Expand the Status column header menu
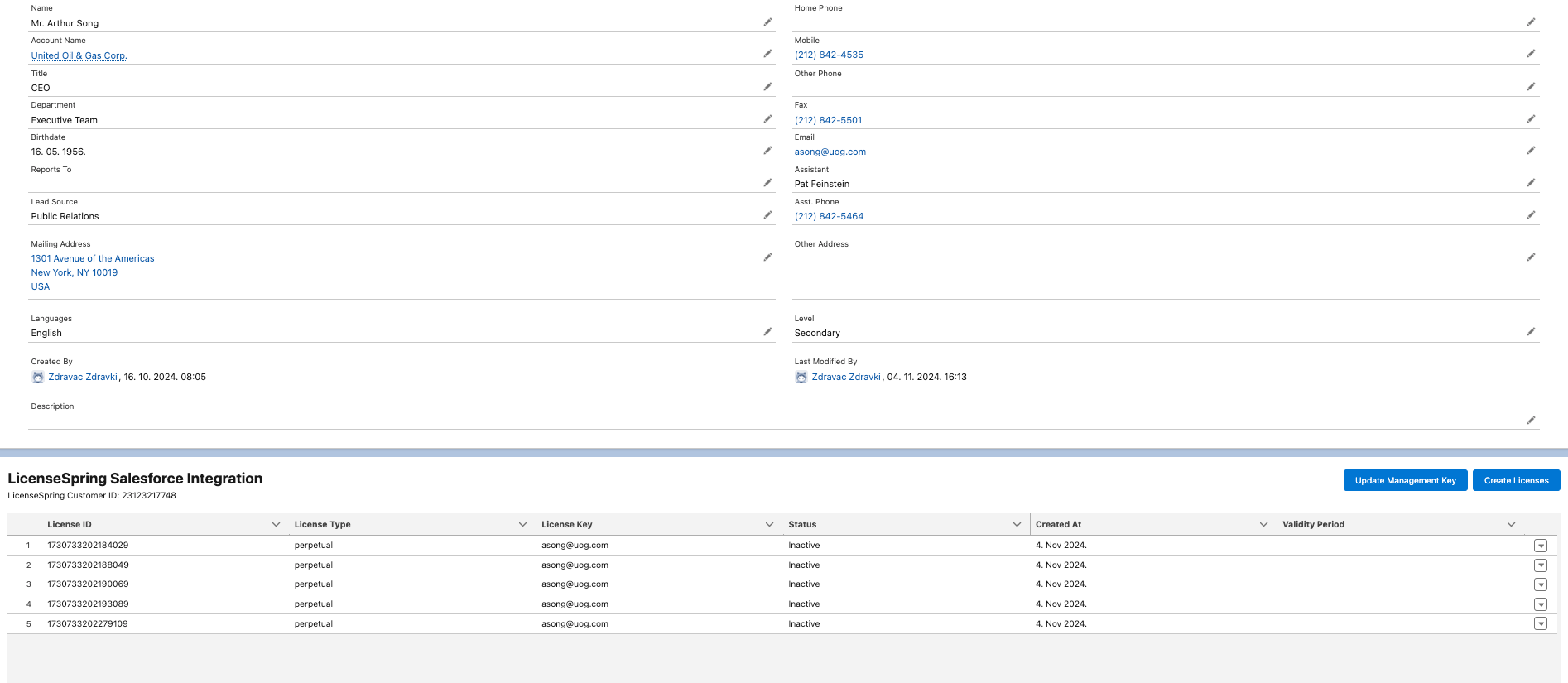1568x683 pixels. [x=1017, y=525]
